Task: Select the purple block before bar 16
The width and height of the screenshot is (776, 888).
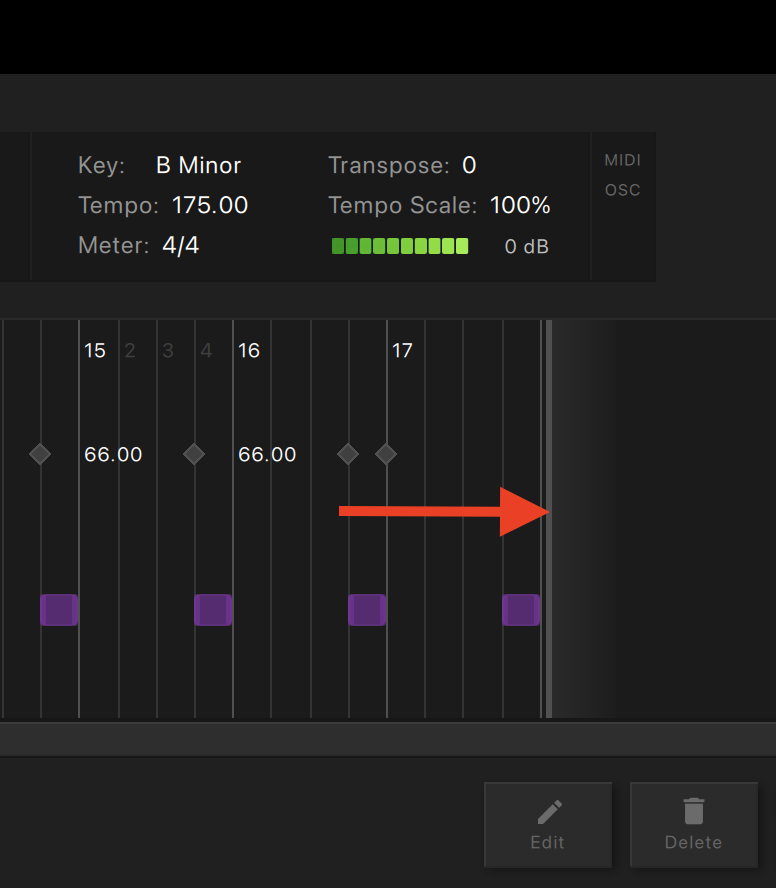Action: (213, 610)
